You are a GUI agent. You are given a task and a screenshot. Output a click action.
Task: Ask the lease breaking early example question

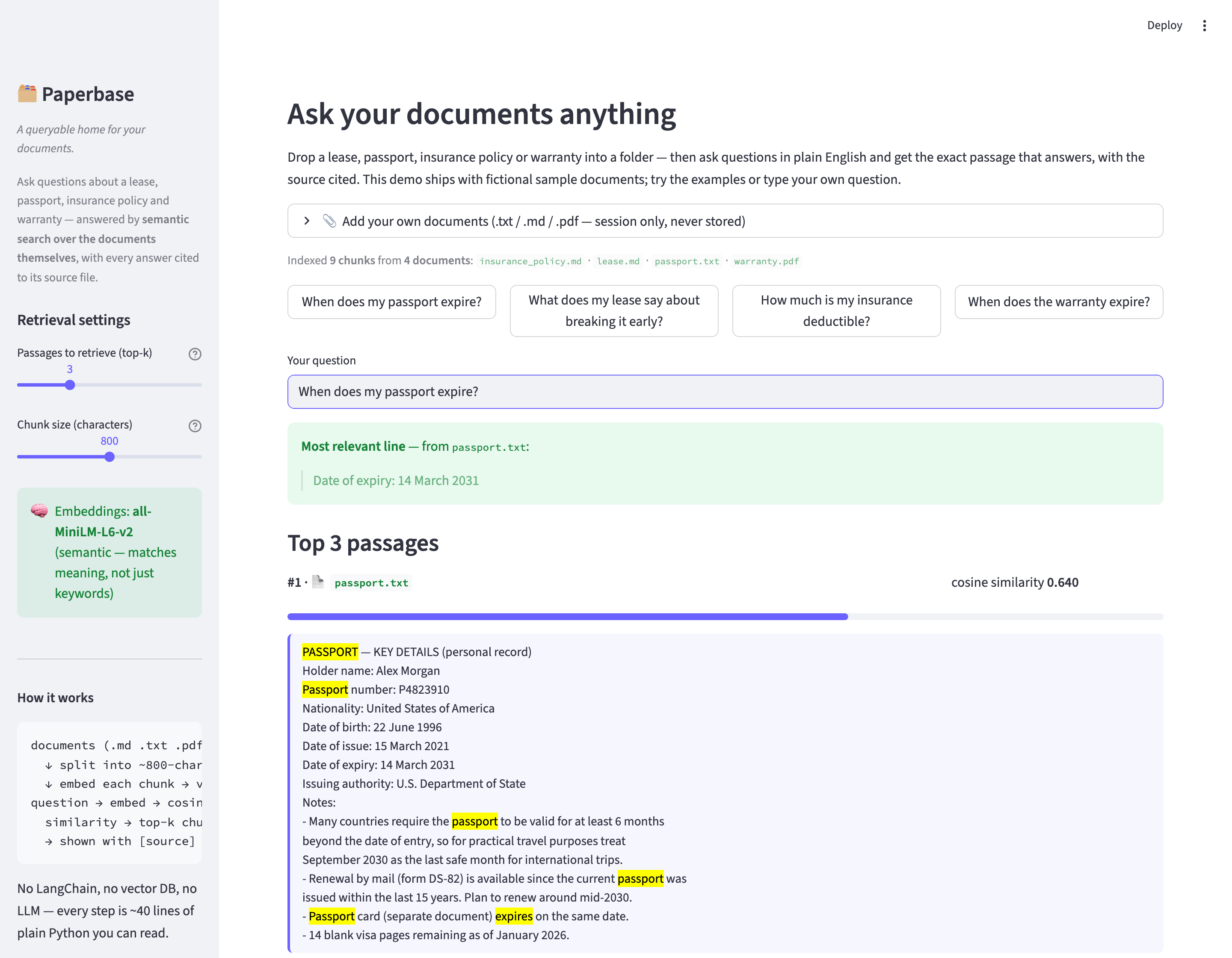pyautogui.click(x=614, y=310)
